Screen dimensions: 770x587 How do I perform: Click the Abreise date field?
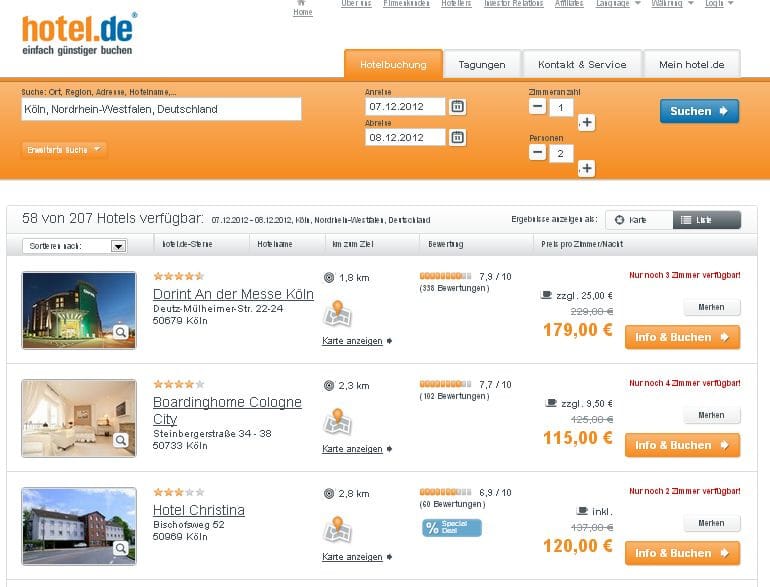[x=405, y=138]
